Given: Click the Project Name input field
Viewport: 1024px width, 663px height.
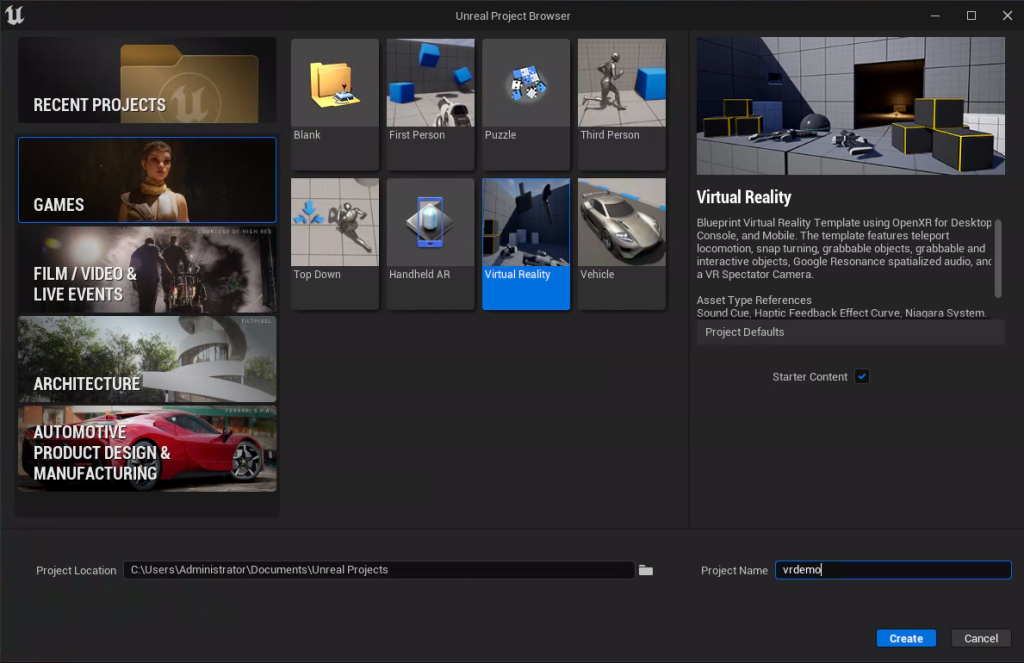Looking at the screenshot, I should click(x=893, y=570).
